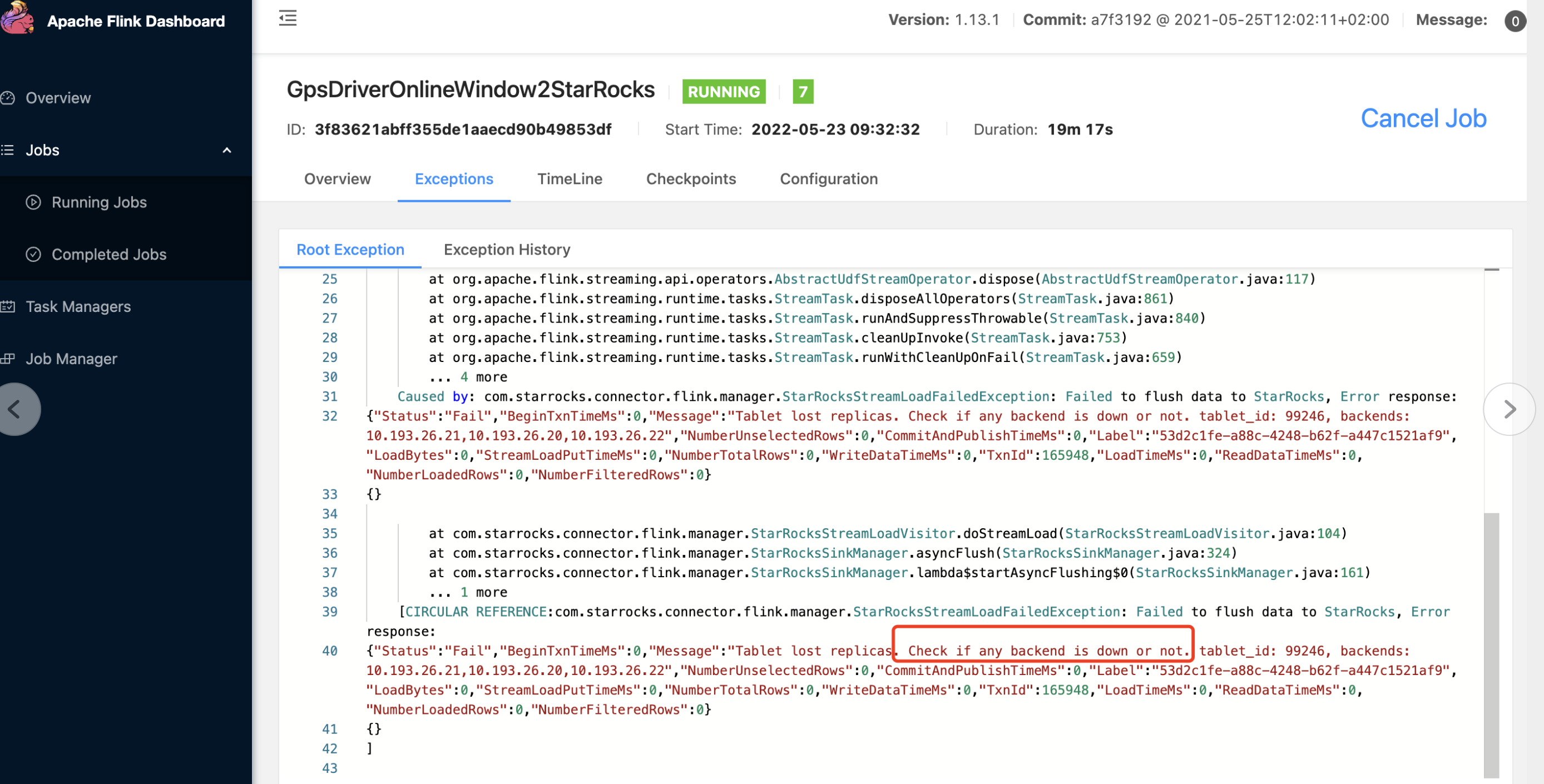This screenshot has width=1544, height=784.
Task: Collapse the Jobs submenu chevron
Action: (x=226, y=150)
